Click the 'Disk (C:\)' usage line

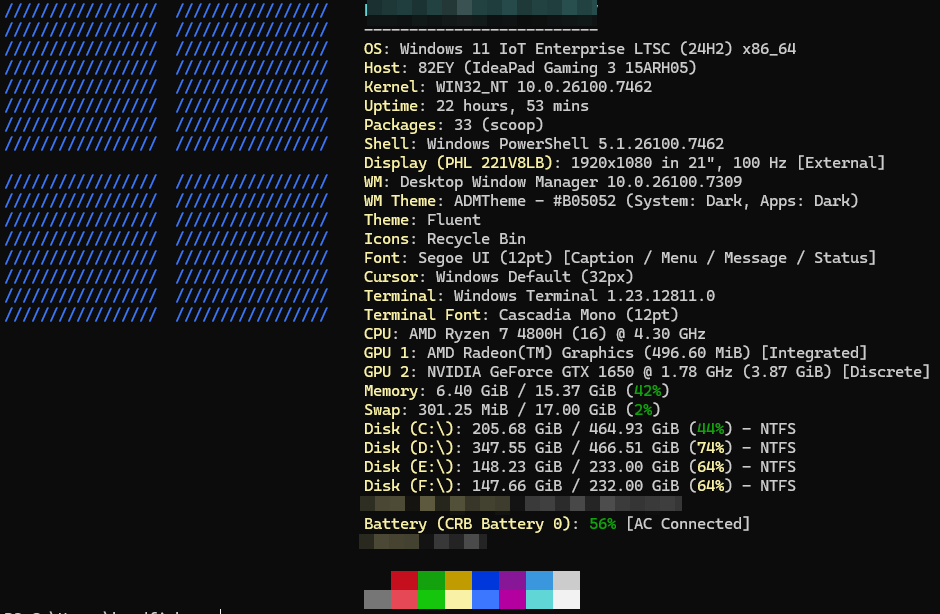pyautogui.click(x=580, y=429)
